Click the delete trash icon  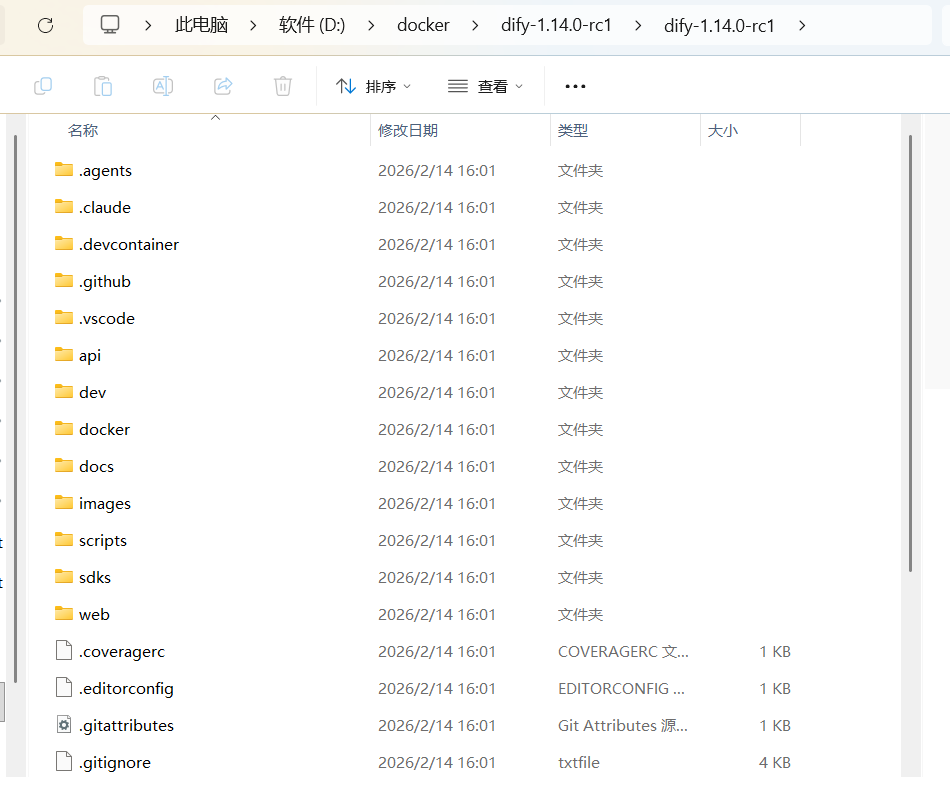283,86
